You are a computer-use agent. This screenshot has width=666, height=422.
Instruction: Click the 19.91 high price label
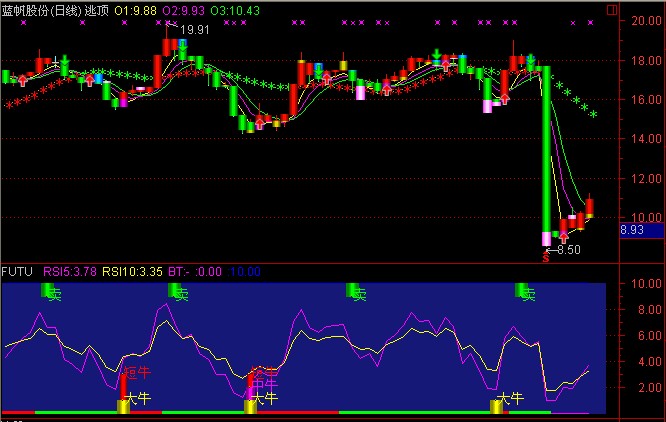tap(195, 30)
